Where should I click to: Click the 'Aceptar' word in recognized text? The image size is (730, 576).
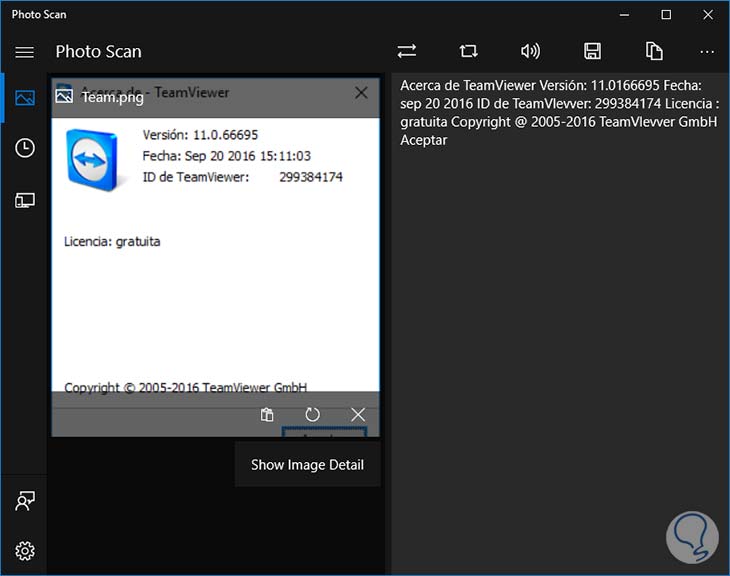pyautogui.click(x=424, y=140)
